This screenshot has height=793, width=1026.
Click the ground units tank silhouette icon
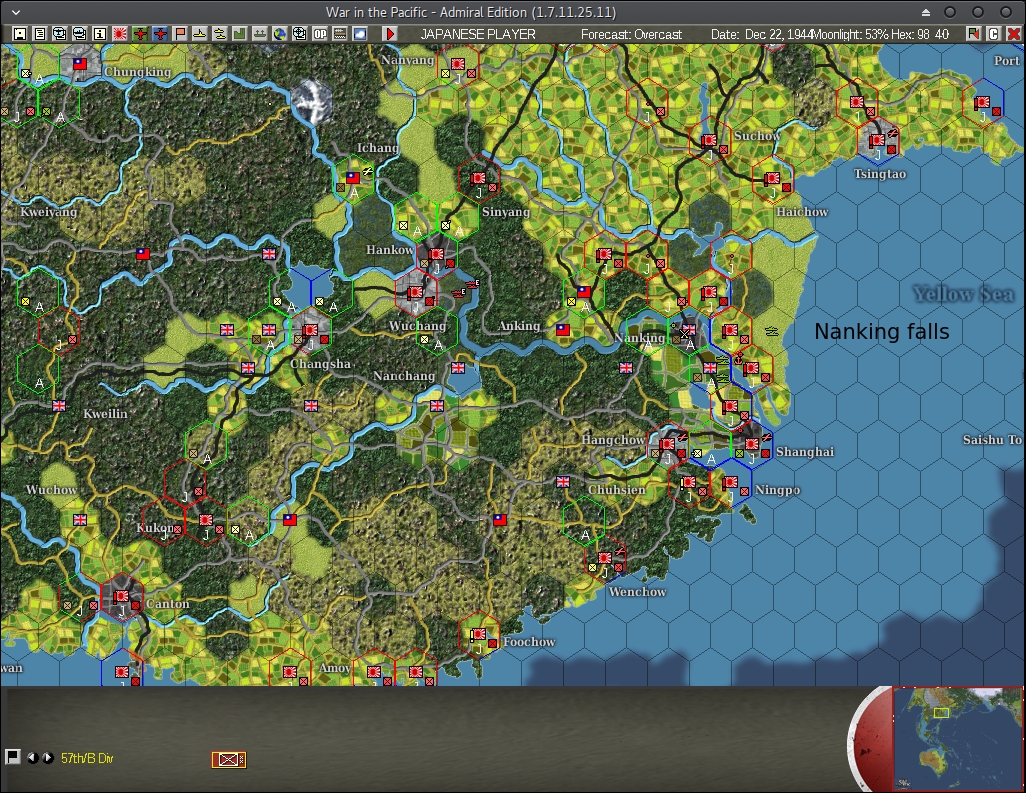coord(260,33)
